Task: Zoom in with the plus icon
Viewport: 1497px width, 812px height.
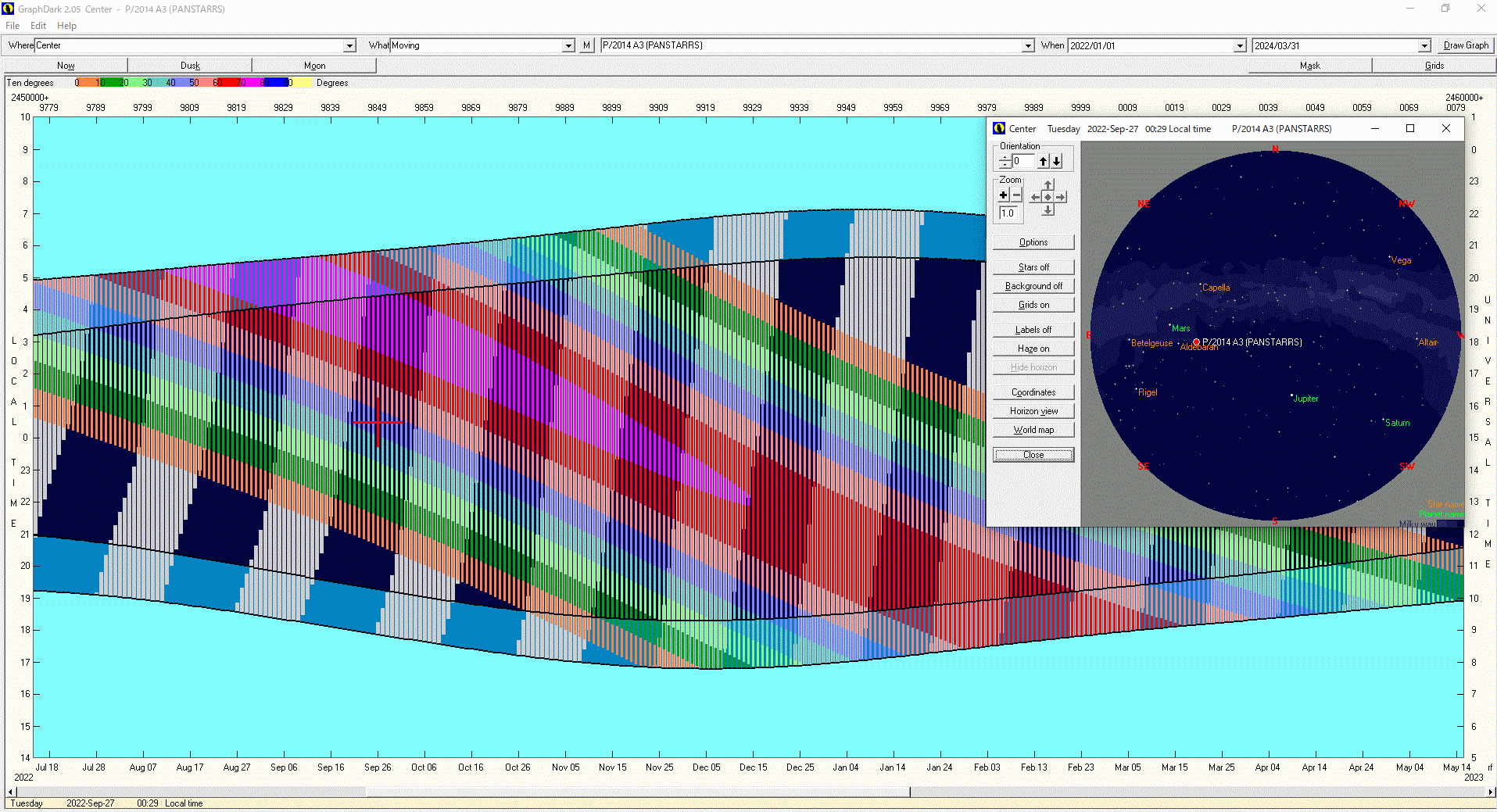Action: [x=1004, y=195]
